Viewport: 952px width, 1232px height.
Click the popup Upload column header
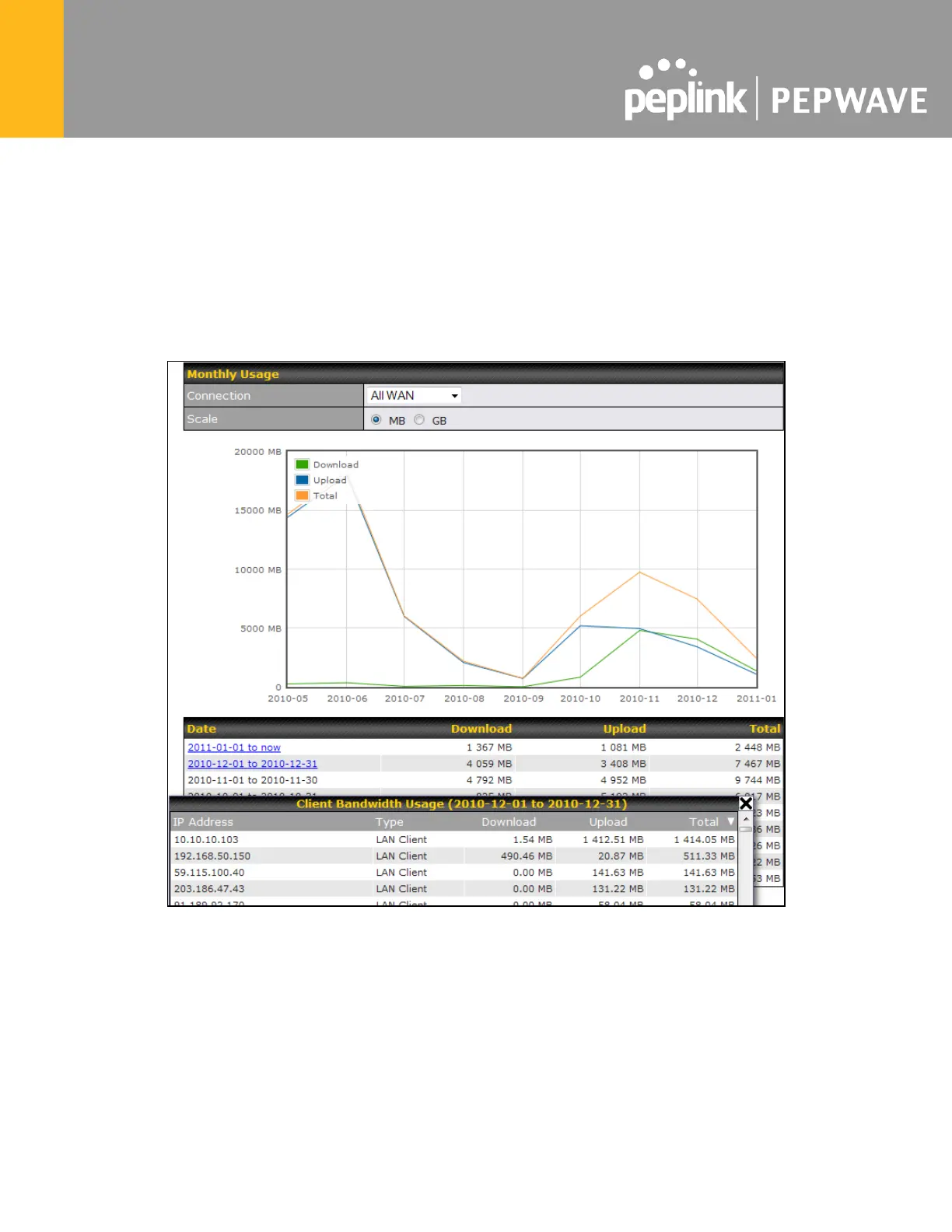[608, 822]
